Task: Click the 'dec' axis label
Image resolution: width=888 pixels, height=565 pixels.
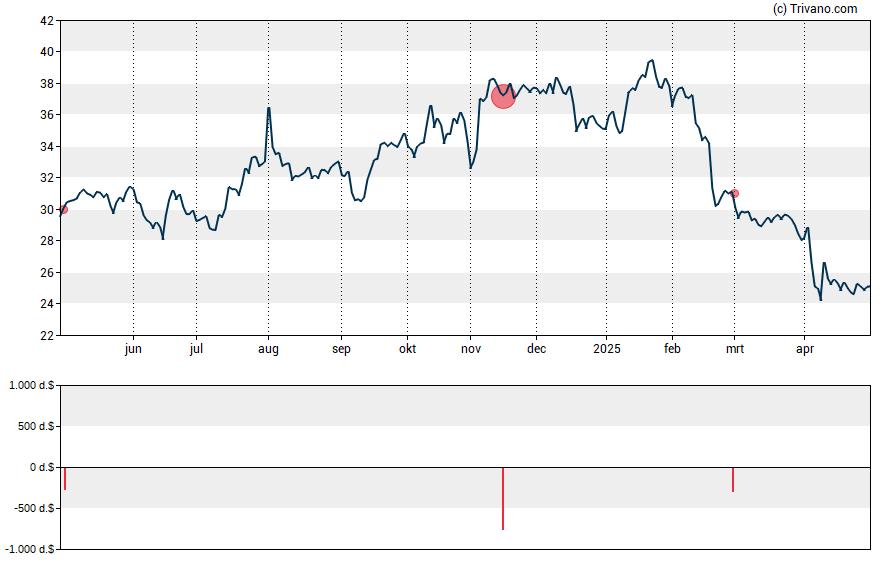Action: tap(536, 349)
